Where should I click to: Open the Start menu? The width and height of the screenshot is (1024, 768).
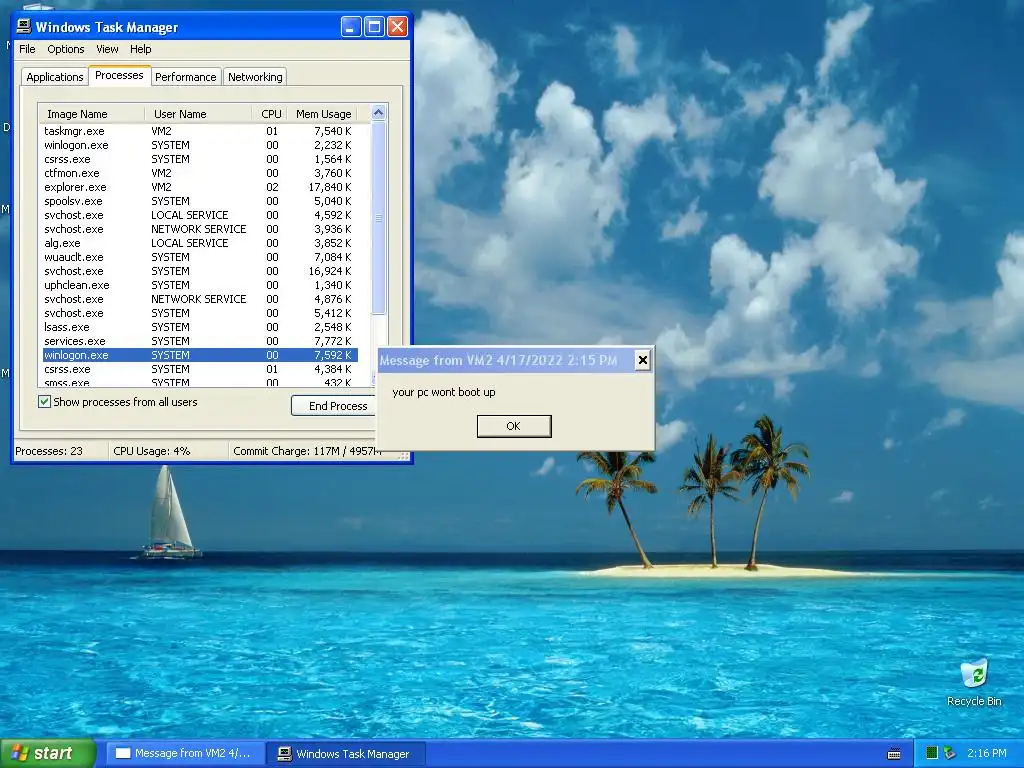click(48, 753)
